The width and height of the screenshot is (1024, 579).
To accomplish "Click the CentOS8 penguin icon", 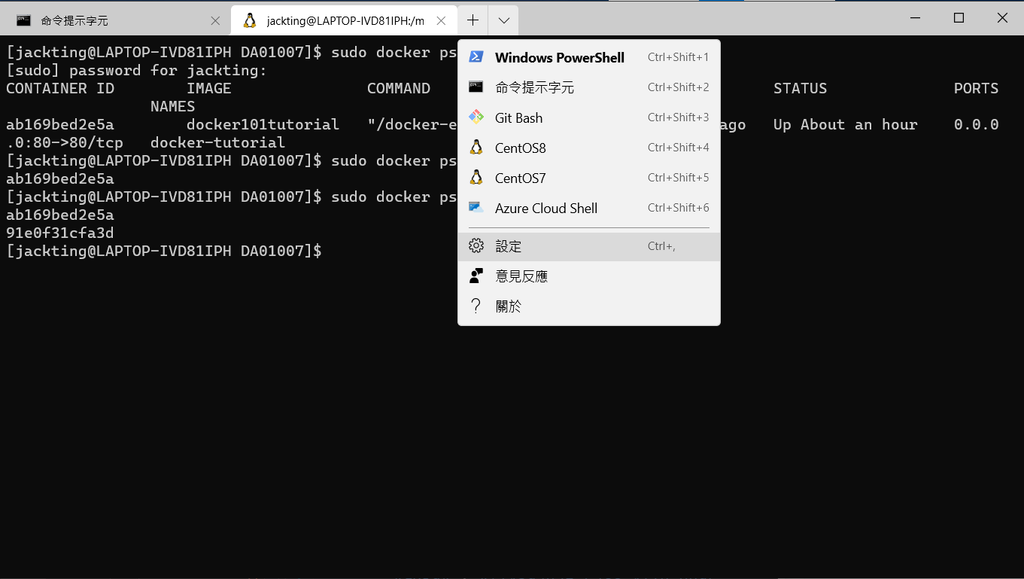I will [476, 147].
